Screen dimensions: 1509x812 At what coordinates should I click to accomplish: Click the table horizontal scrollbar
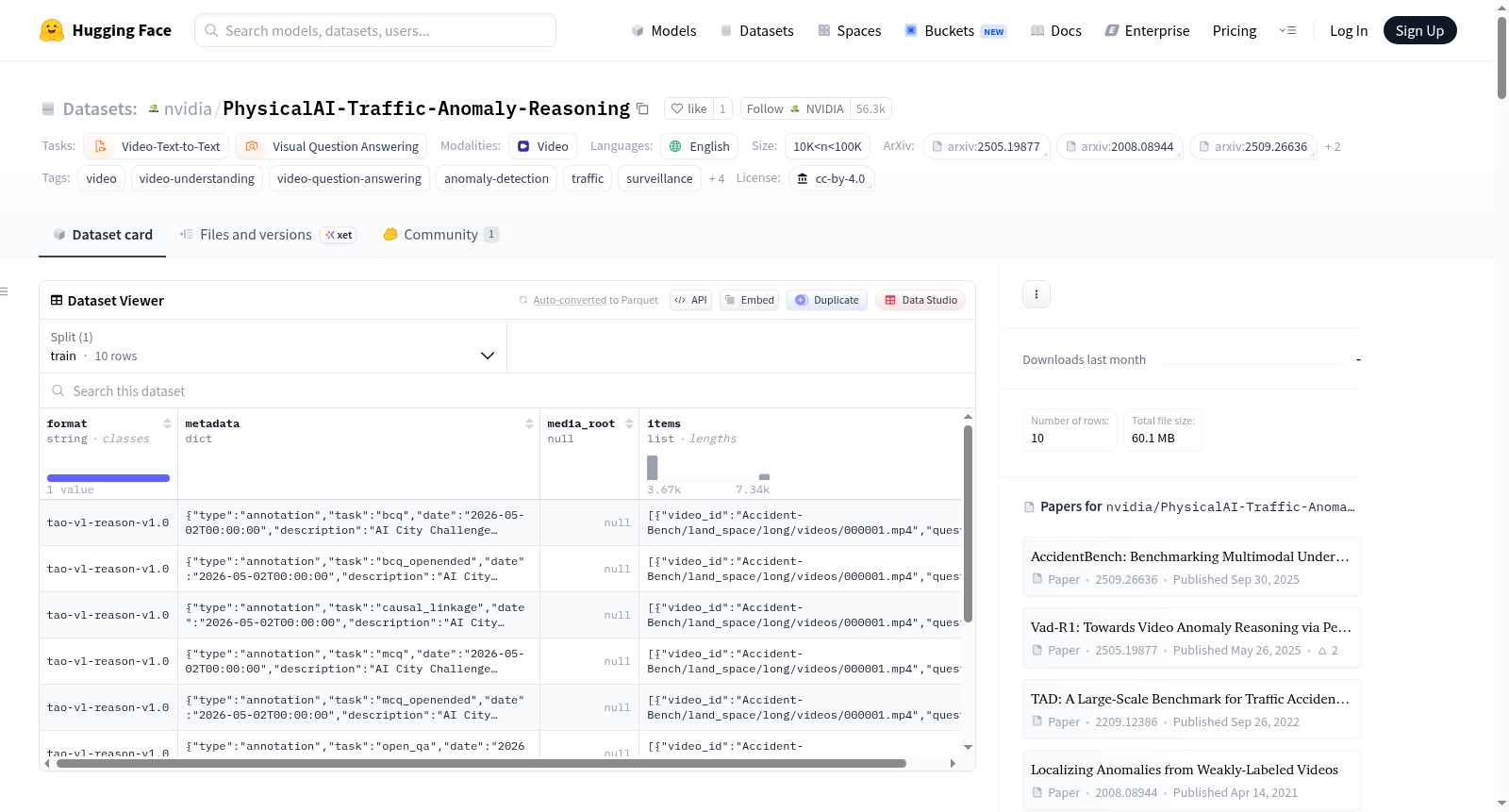tap(481, 763)
